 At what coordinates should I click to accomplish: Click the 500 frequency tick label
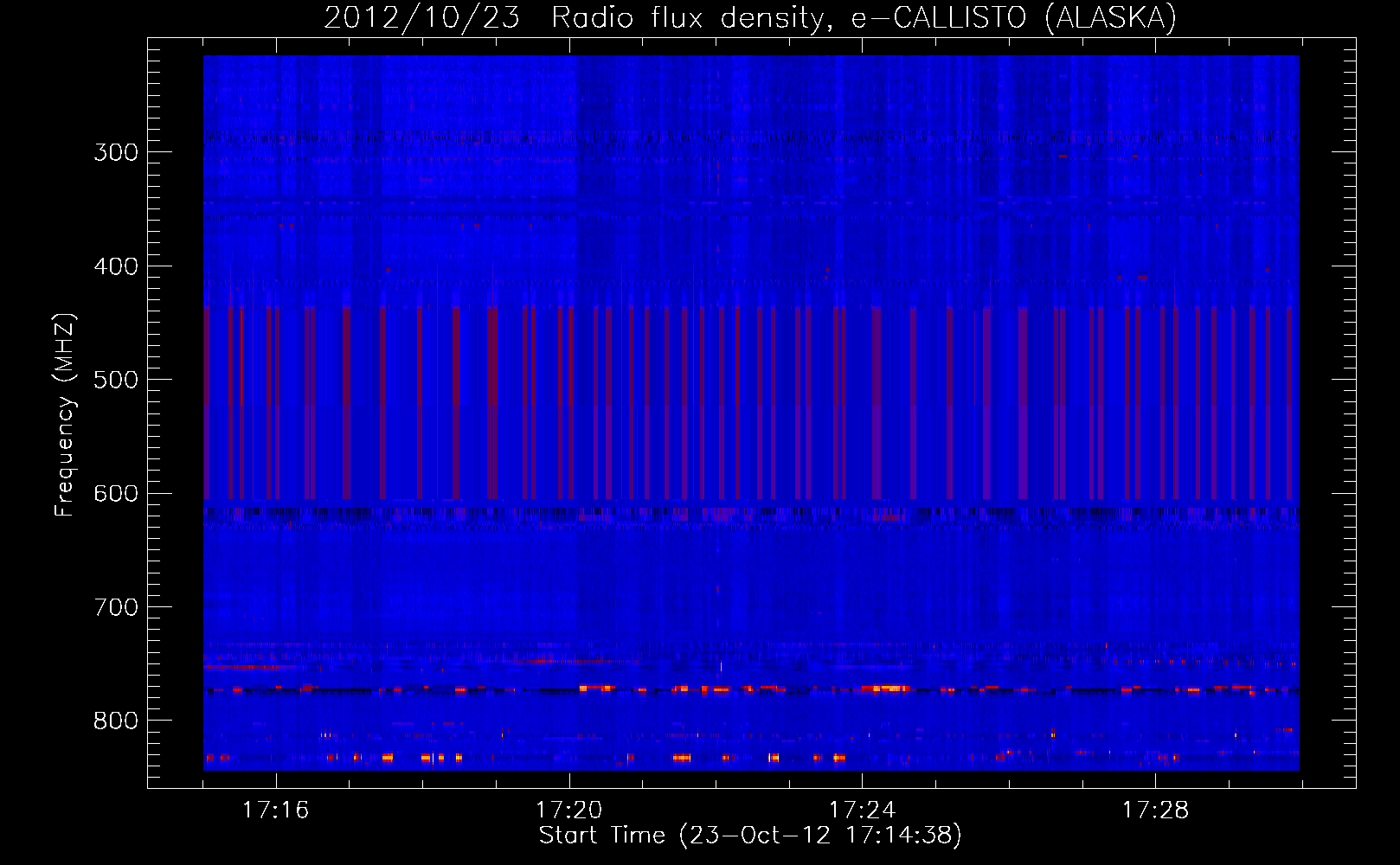coord(116,380)
